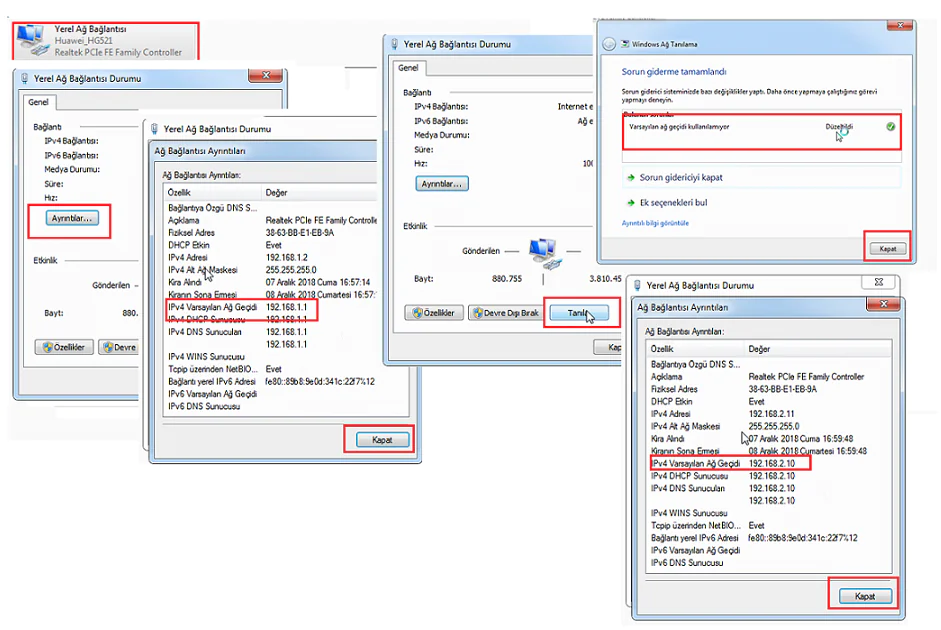The height and width of the screenshot is (630, 941).
Task: Click the back navigation arrow in Windows Ağ Tanılama
Action: click(608, 44)
